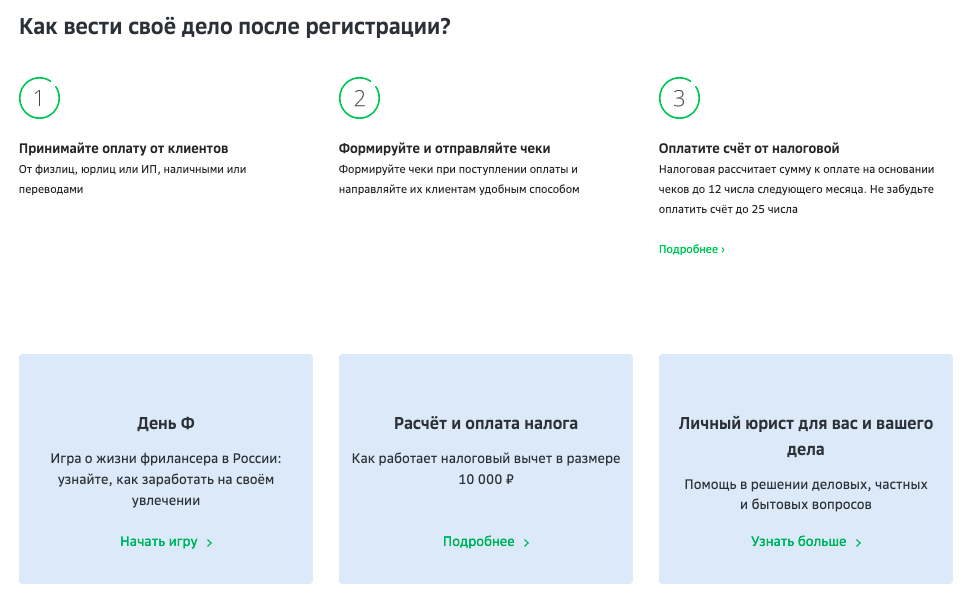Image resolution: width=972 pixels, height=607 pixels.
Task: Follow the Узнать больше link
Action: click(799, 542)
